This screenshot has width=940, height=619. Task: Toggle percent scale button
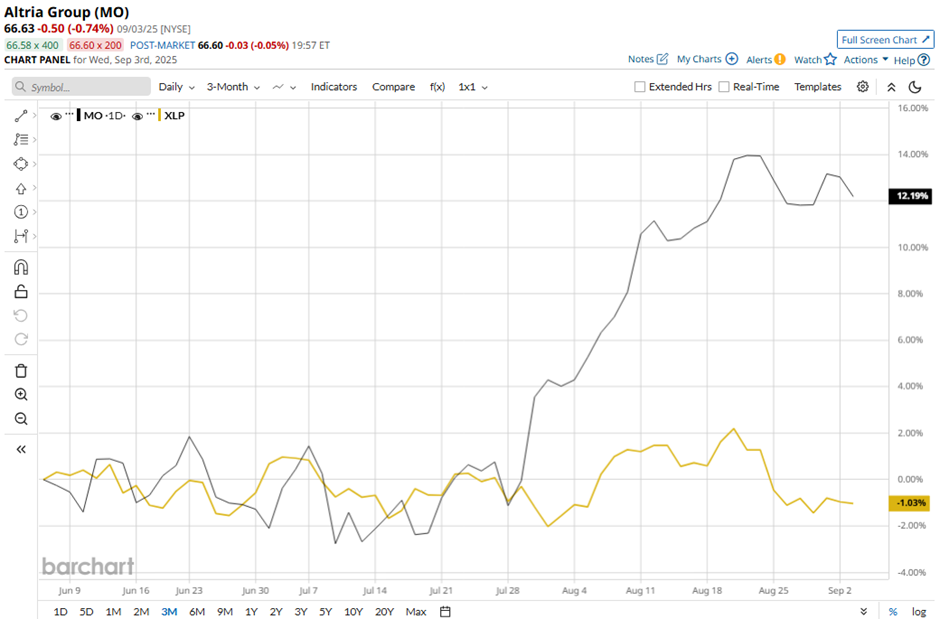(893, 611)
